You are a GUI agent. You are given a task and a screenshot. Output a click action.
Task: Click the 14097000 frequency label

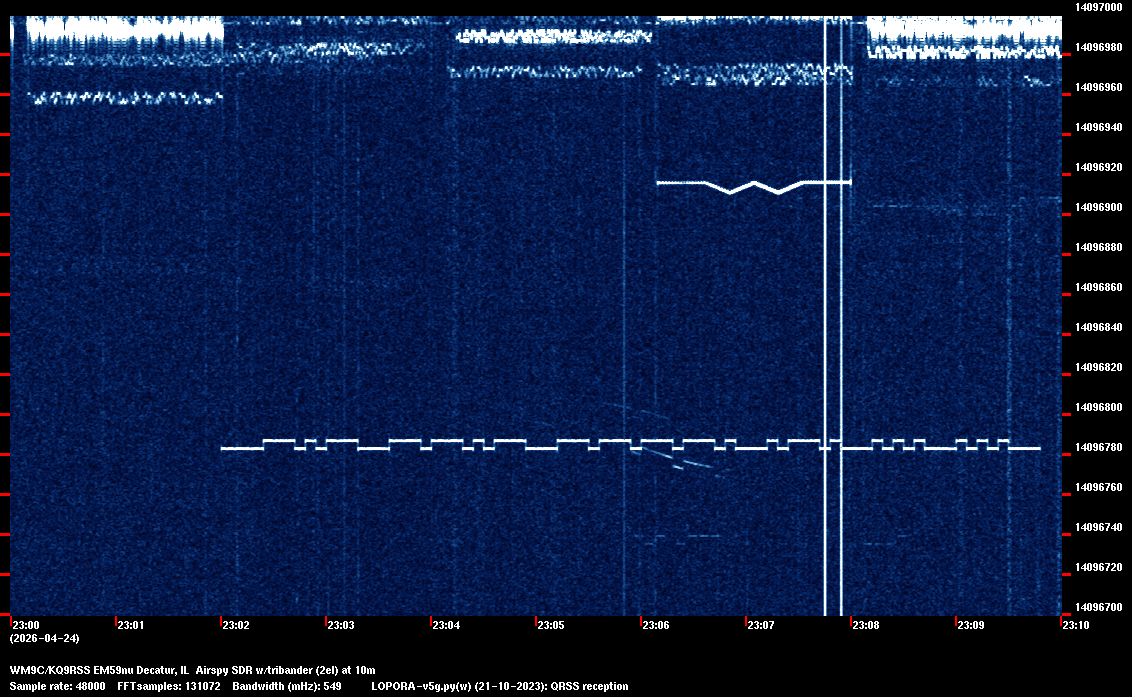pyautogui.click(x=1097, y=7)
